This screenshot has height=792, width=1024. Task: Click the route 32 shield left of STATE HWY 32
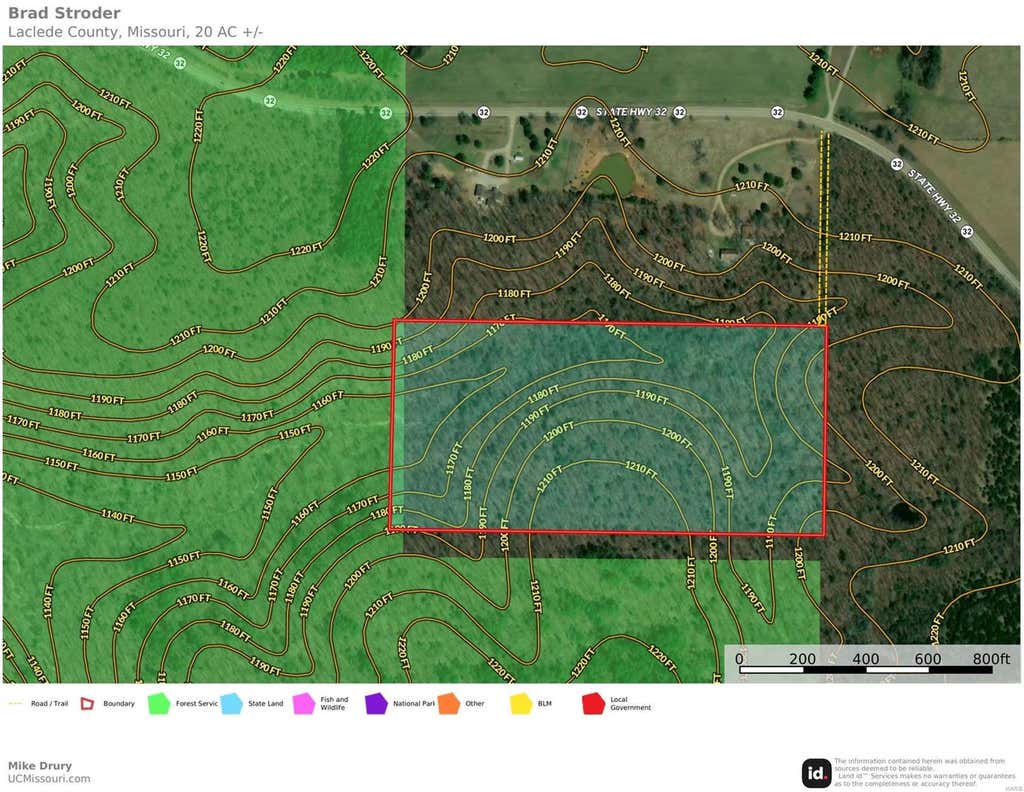pos(581,112)
